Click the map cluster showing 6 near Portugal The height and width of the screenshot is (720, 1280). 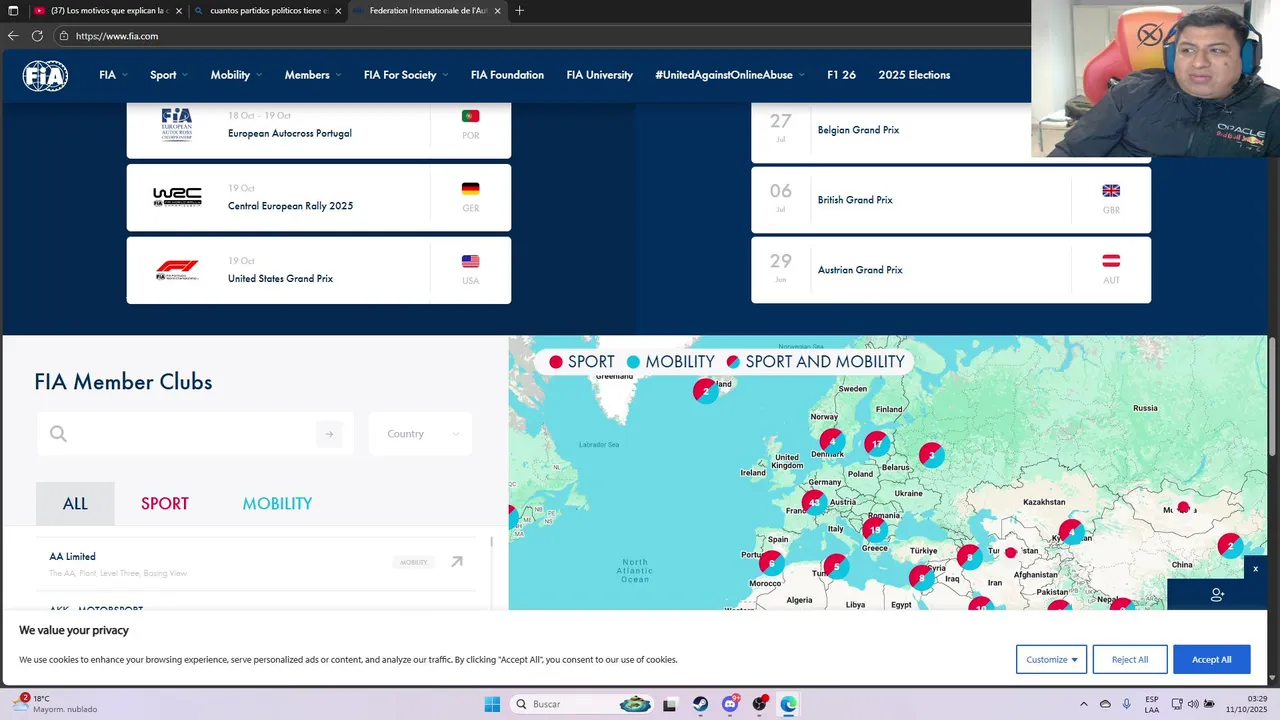tap(771, 564)
